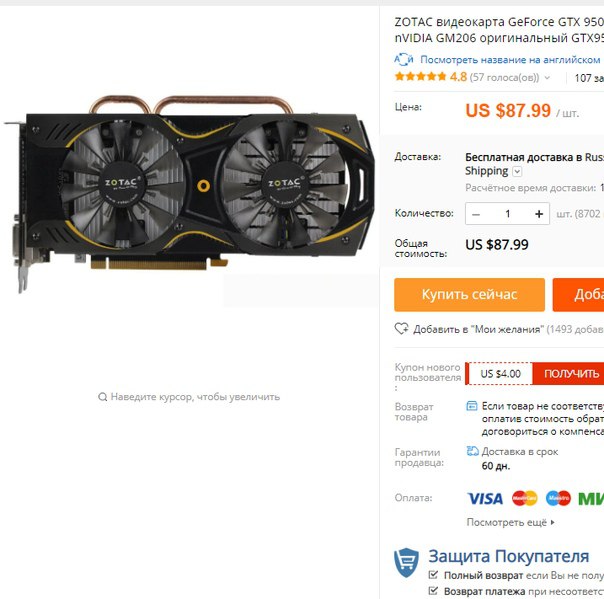Click the 'Купить сейчас' button
The height and width of the screenshot is (599, 604).
tap(469, 295)
